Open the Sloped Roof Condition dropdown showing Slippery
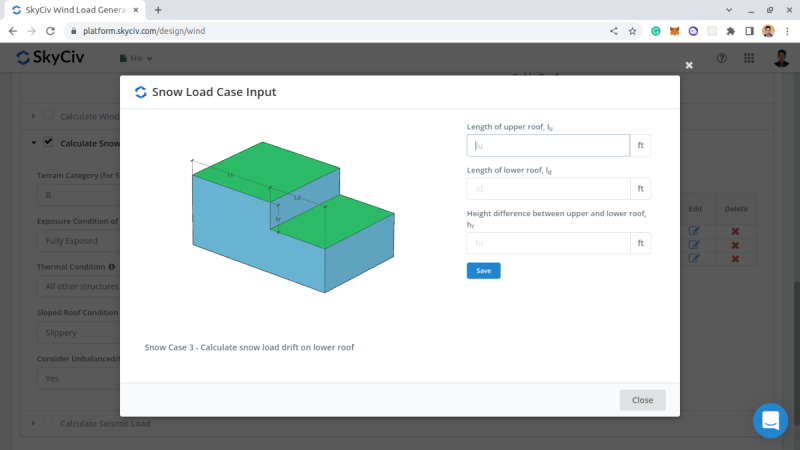Image resolution: width=800 pixels, height=450 pixels. [80, 333]
